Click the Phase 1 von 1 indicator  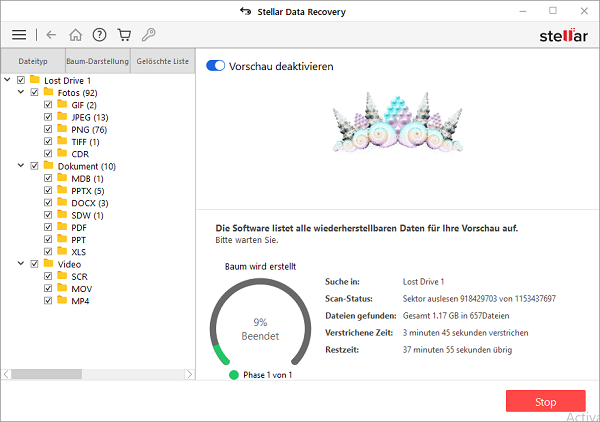point(261,375)
